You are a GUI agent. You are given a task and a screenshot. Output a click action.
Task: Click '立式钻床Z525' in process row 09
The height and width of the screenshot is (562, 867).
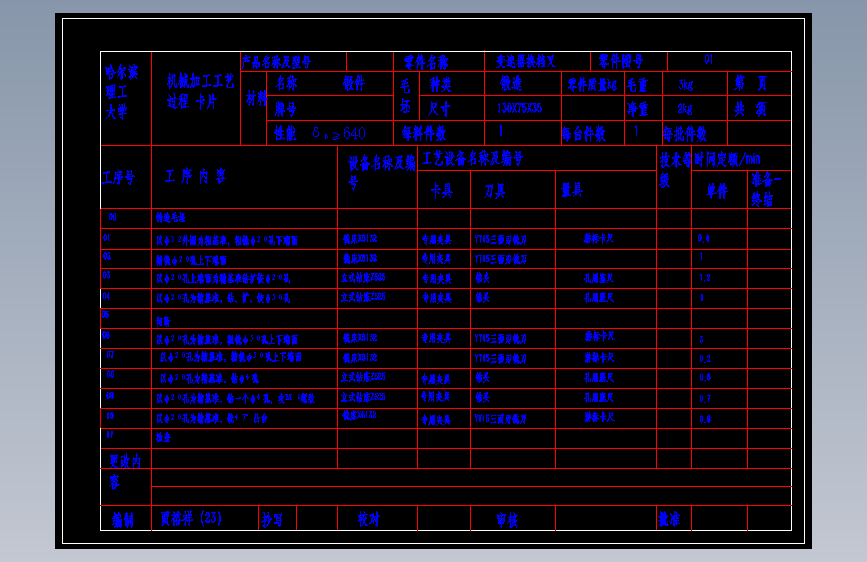(363, 397)
